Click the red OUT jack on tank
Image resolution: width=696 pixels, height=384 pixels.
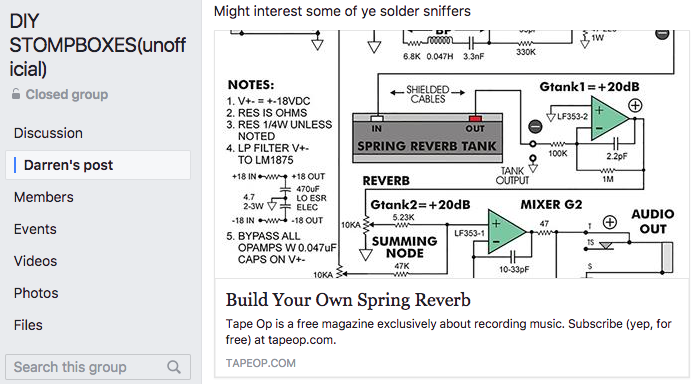475,119
